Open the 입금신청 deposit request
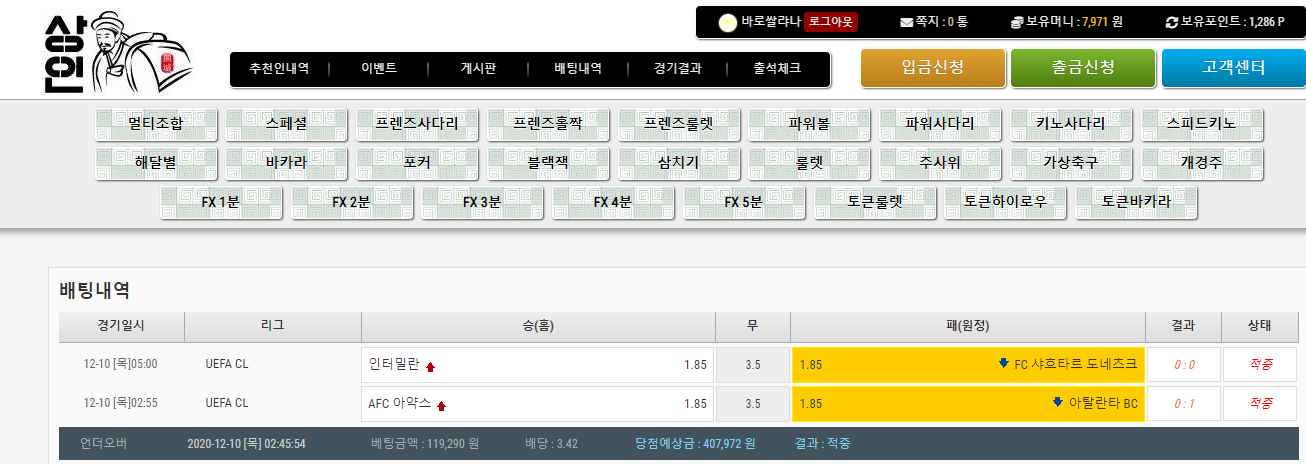The image size is (1306, 464). tap(932, 68)
